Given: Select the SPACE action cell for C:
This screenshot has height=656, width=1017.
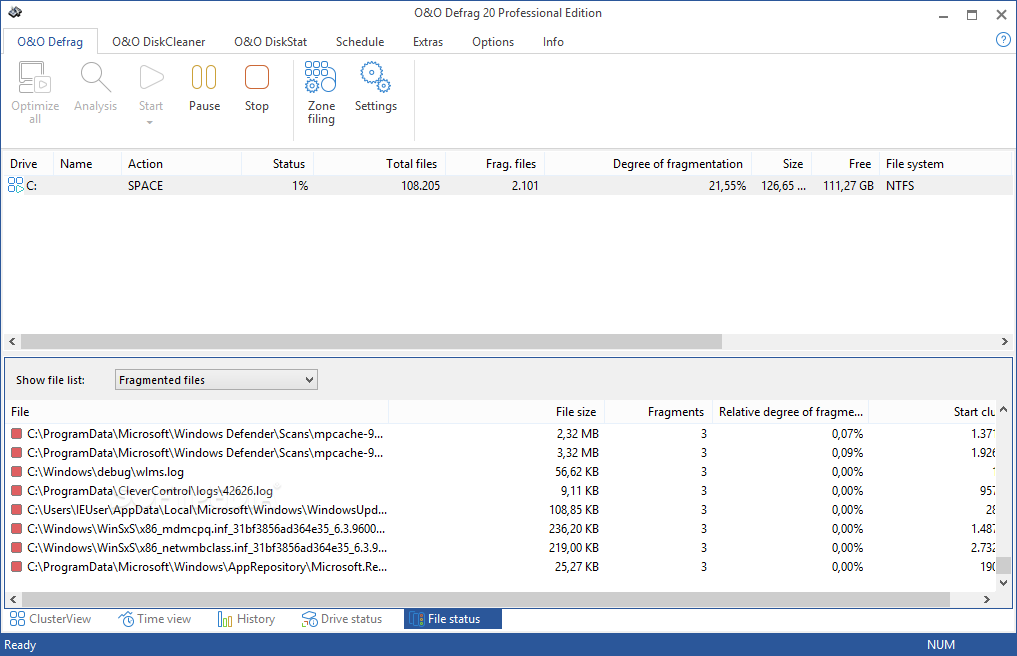Looking at the screenshot, I should 145,186.
